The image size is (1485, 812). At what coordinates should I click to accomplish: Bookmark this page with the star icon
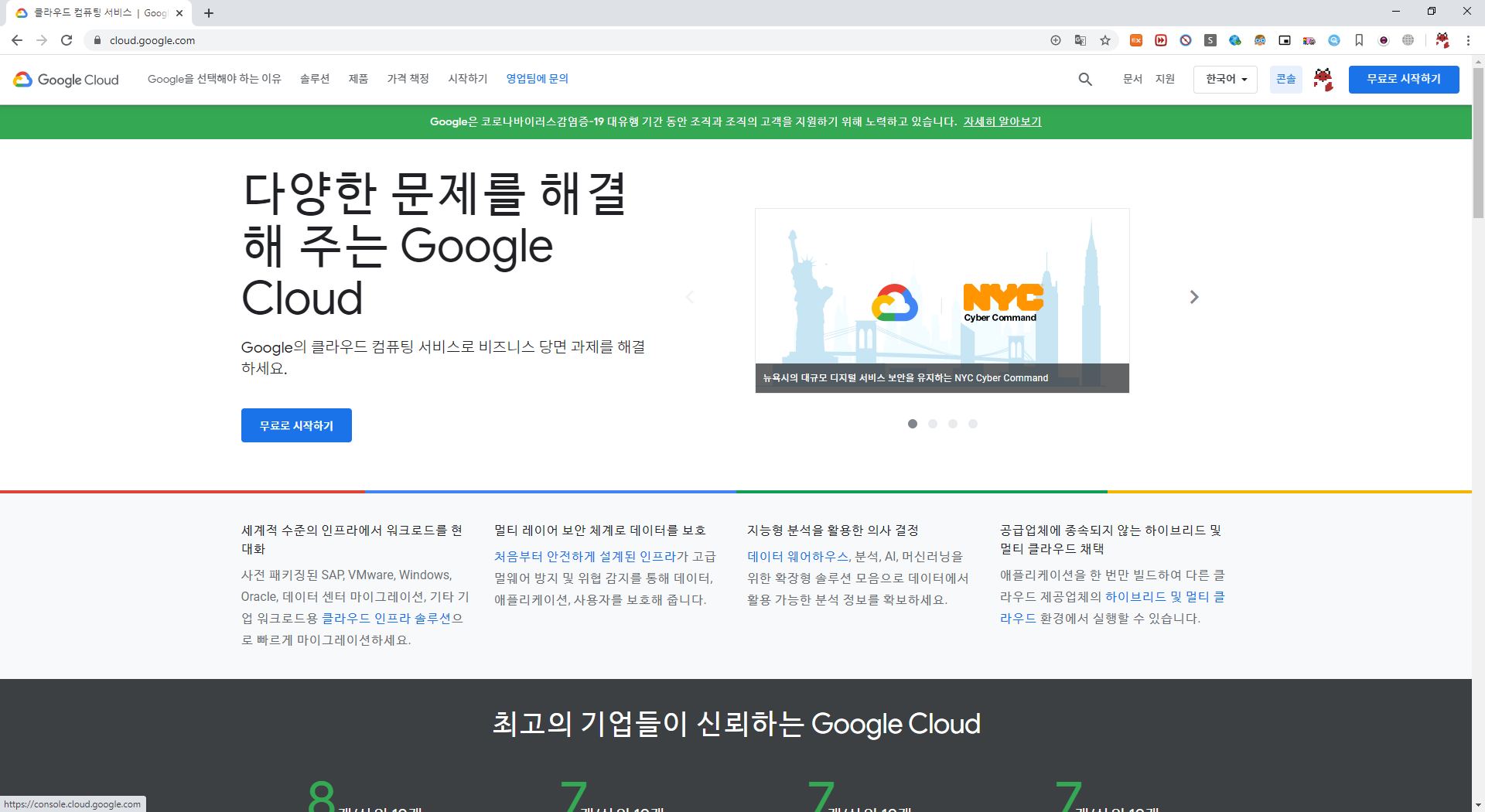click(x=1105, y=40)
